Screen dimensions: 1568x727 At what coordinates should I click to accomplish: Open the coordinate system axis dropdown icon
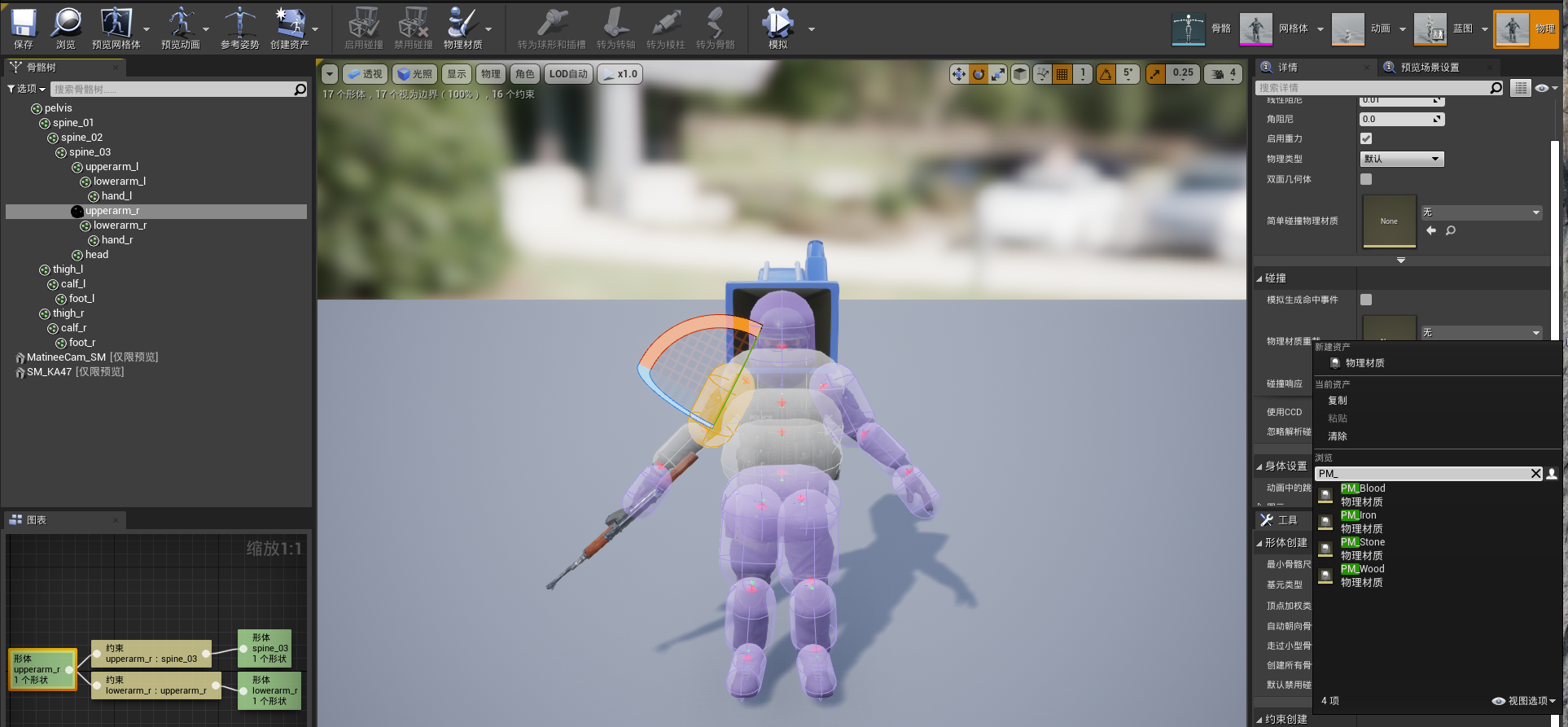[x=1042, y=74]
